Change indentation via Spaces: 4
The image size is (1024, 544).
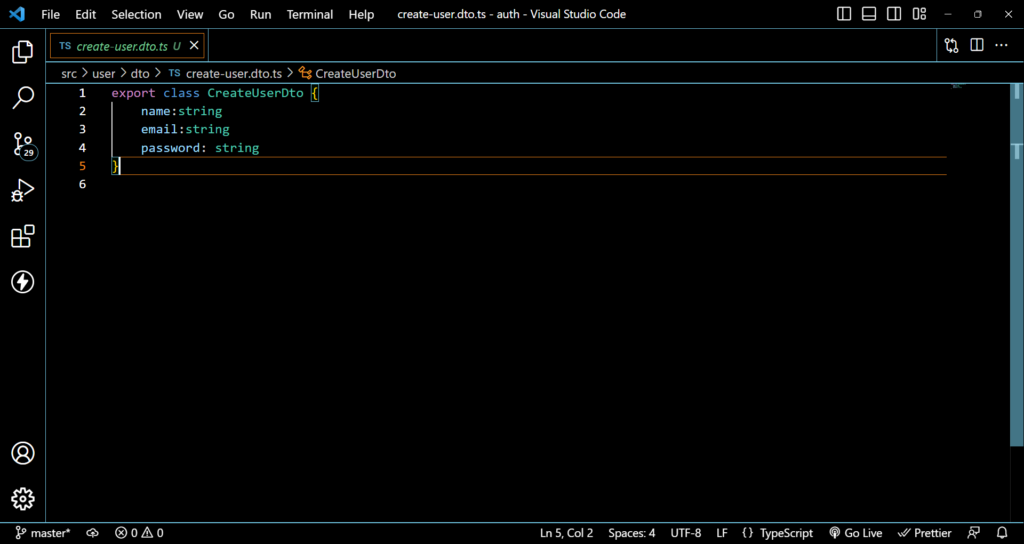pos(632,533)
